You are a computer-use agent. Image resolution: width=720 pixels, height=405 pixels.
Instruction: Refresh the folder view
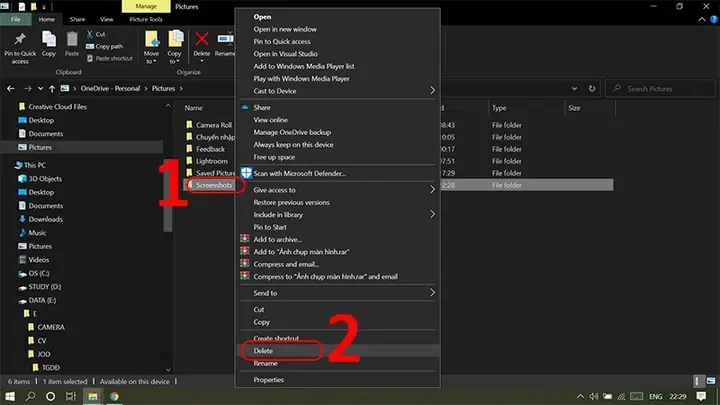[592, 89]
